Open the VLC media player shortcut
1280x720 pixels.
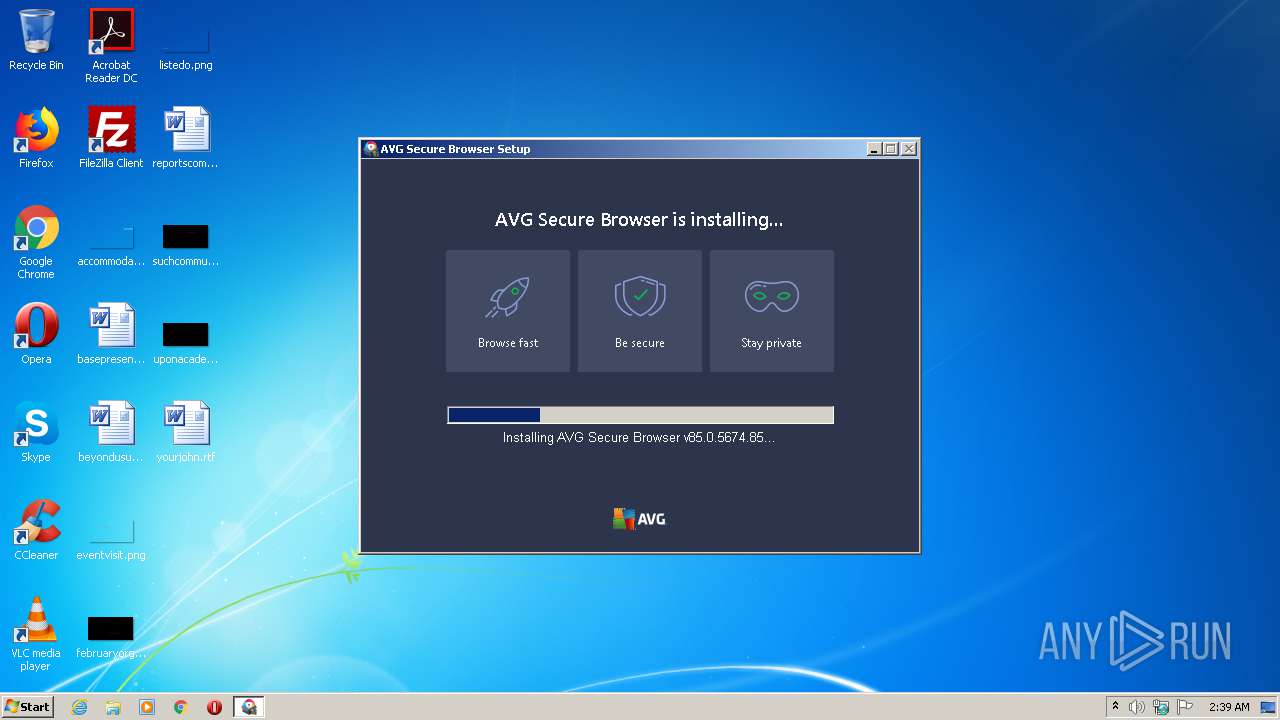point(36,634)
